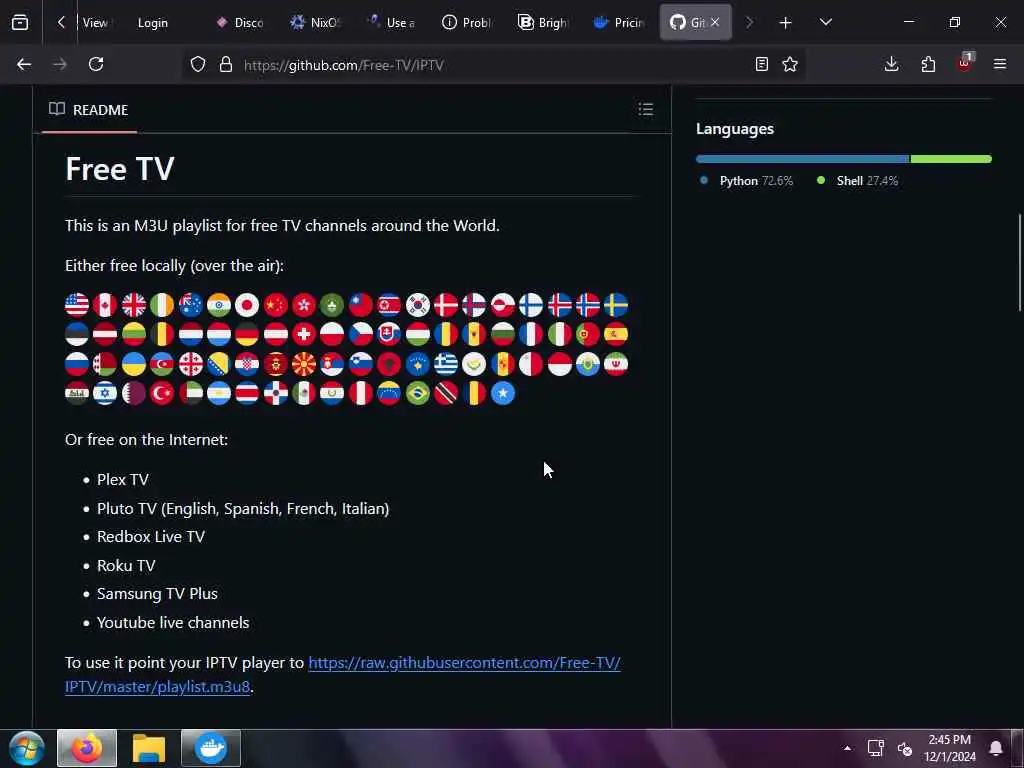Go back to the previous page
The width and height of the screenshot is (1024, 768).
pos(24,64)
